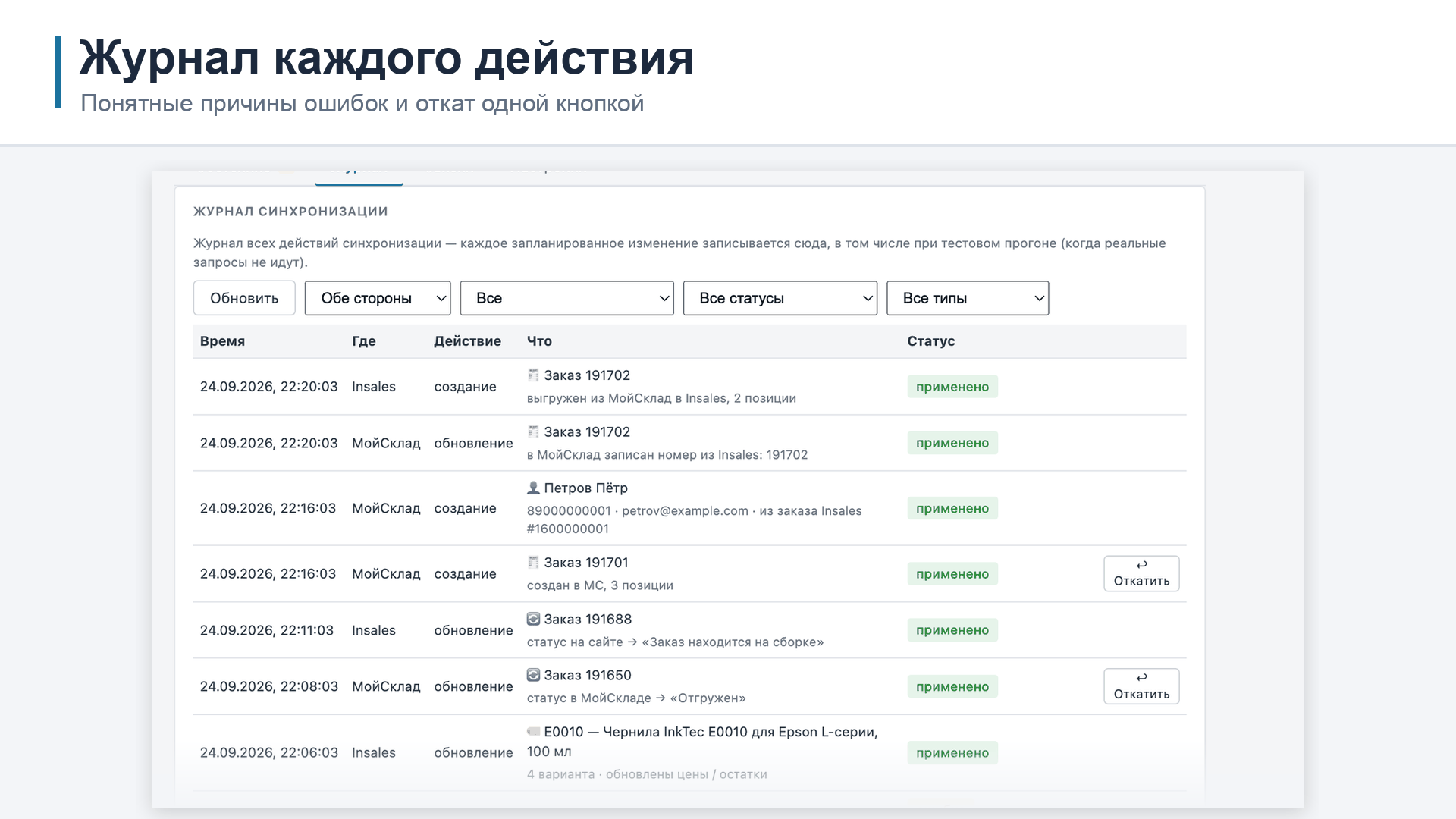Click применено badge for Заказ 191688

point(952,630)
